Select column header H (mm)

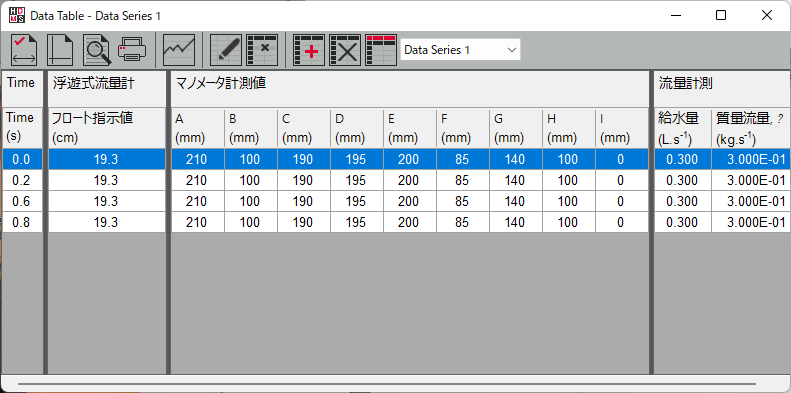pyautogui.click(x=569, y=128)
